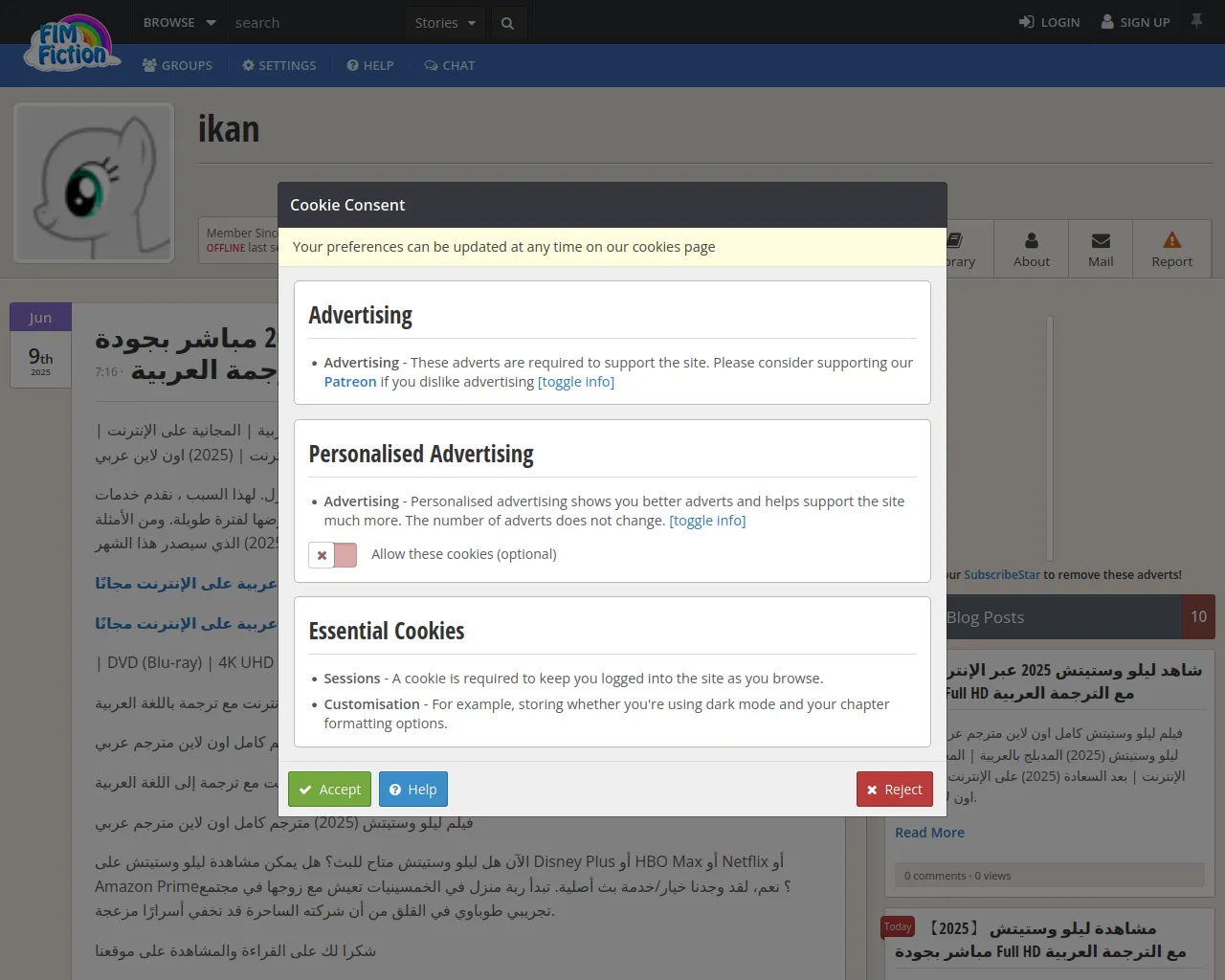This screenshot has width=1225, height=980.
Task: Click the blue Help button
Action: pos(412,790)
